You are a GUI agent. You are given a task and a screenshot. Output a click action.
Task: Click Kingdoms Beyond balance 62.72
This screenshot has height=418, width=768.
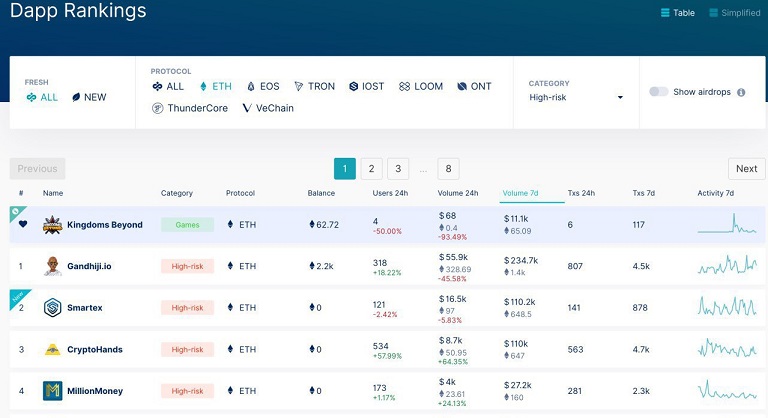point(324,225)
